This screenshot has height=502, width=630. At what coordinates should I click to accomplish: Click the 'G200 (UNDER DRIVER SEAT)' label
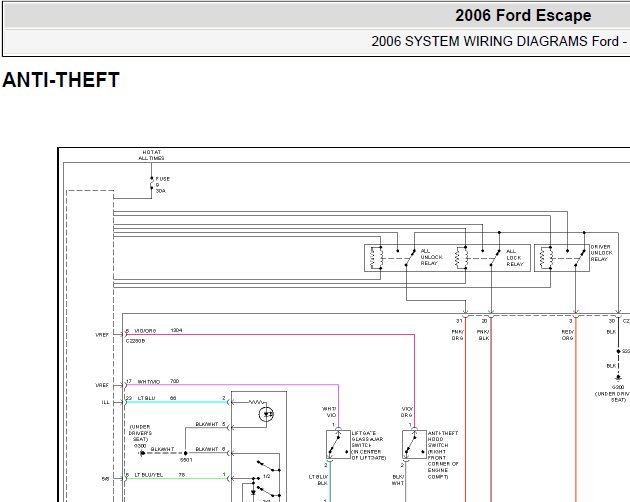(x=614, y=393)
